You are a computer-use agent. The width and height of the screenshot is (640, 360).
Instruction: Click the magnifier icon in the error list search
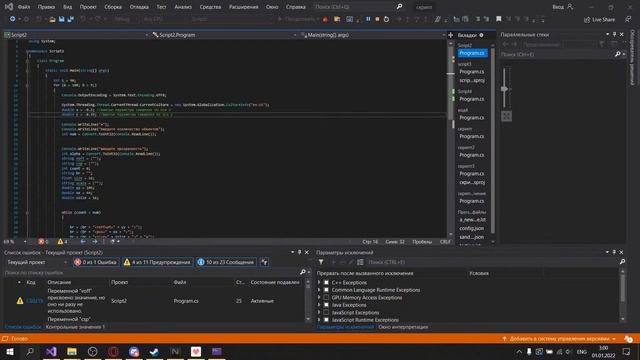(302, 272)
